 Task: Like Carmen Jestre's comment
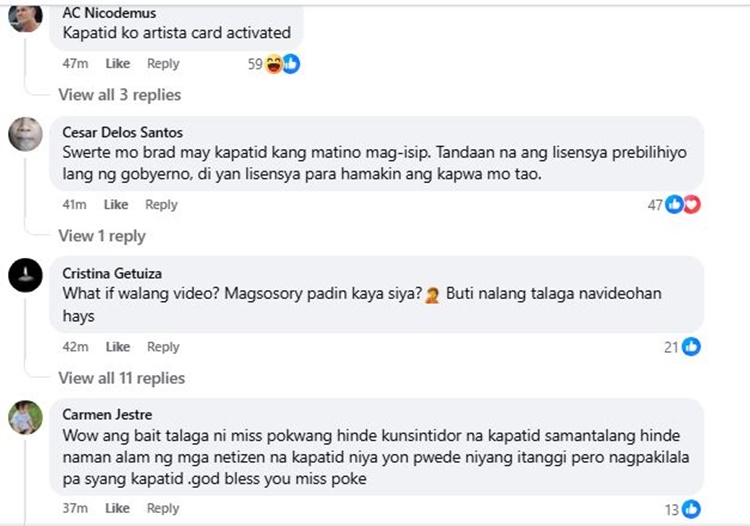tap(118, 508)
